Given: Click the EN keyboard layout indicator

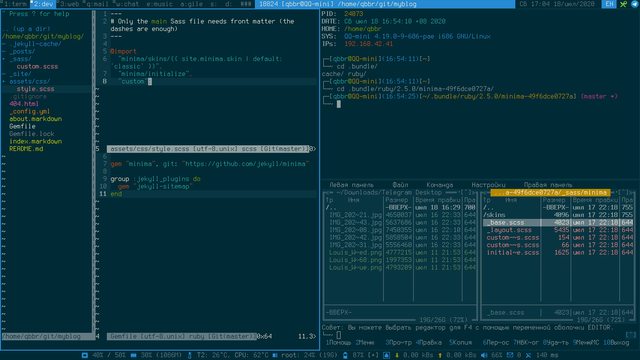Looking at the screenshot, I should [609, 4].
